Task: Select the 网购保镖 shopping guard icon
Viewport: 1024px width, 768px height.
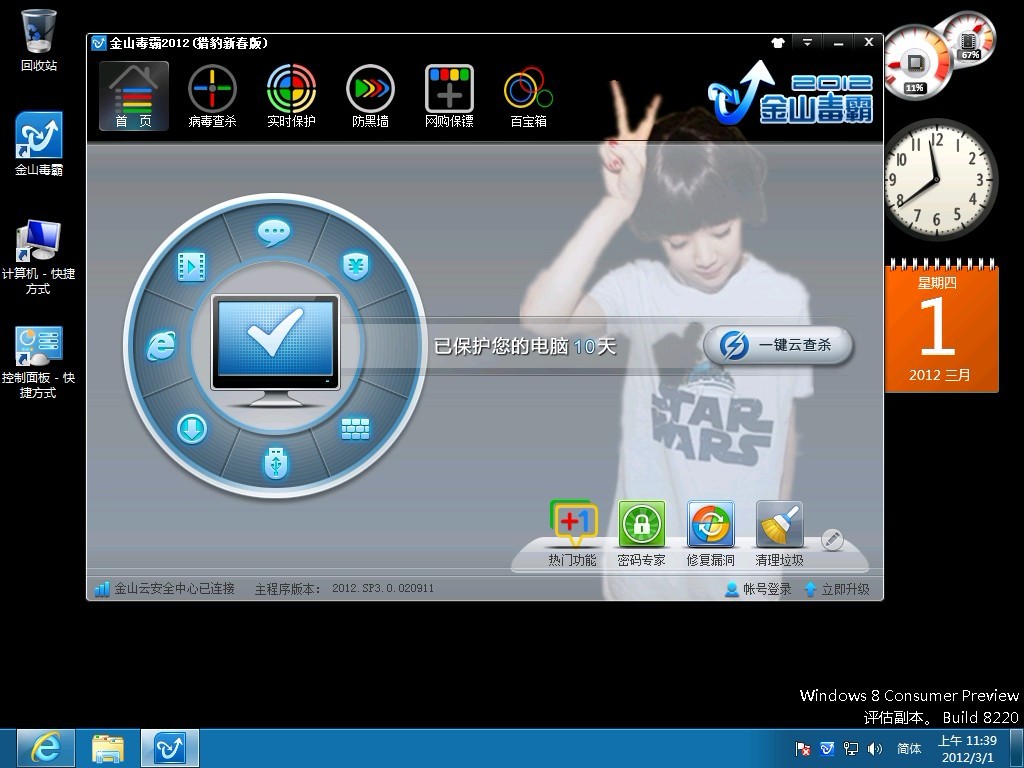Action: 449,97
